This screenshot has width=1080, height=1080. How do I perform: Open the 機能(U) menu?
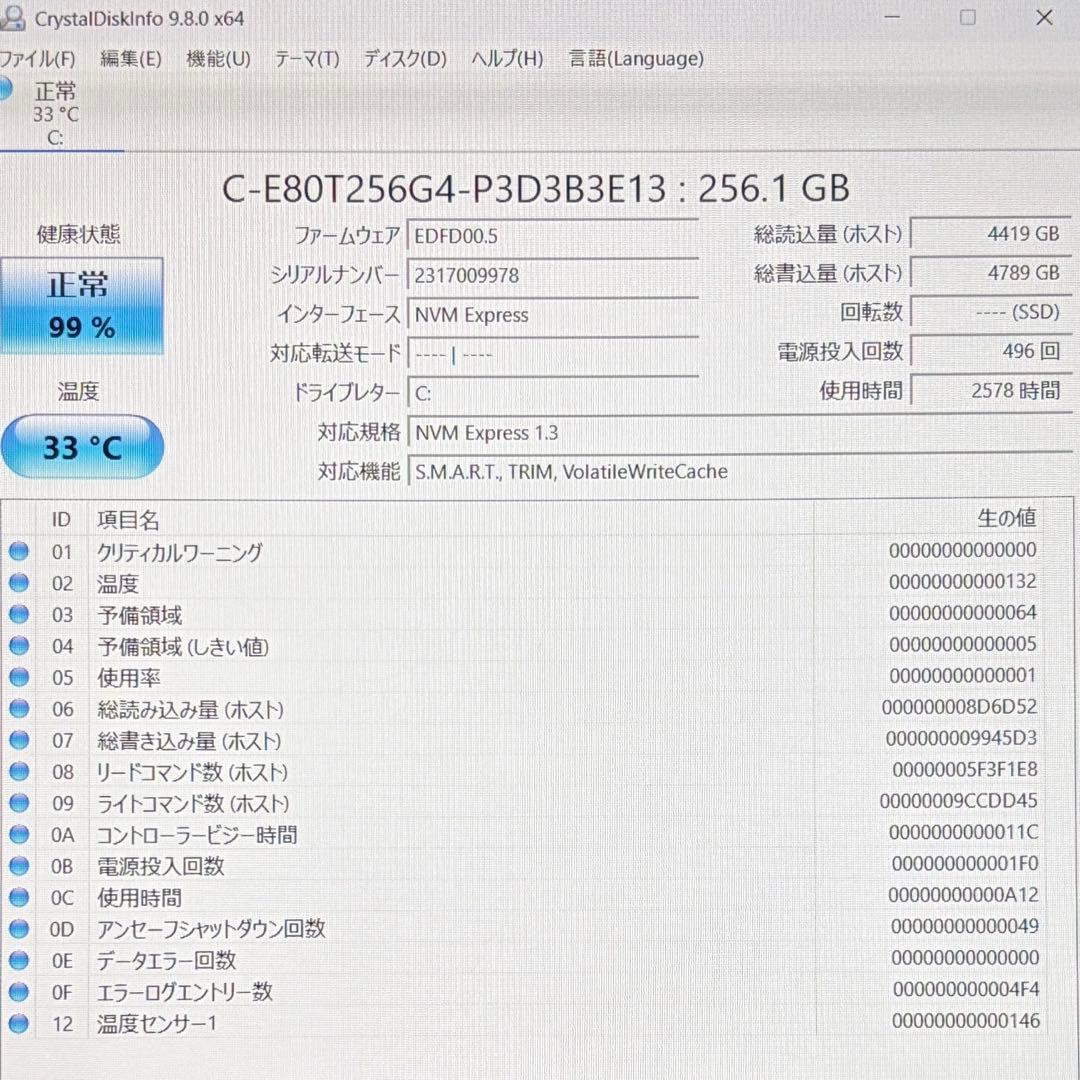[x=218, y=59]
